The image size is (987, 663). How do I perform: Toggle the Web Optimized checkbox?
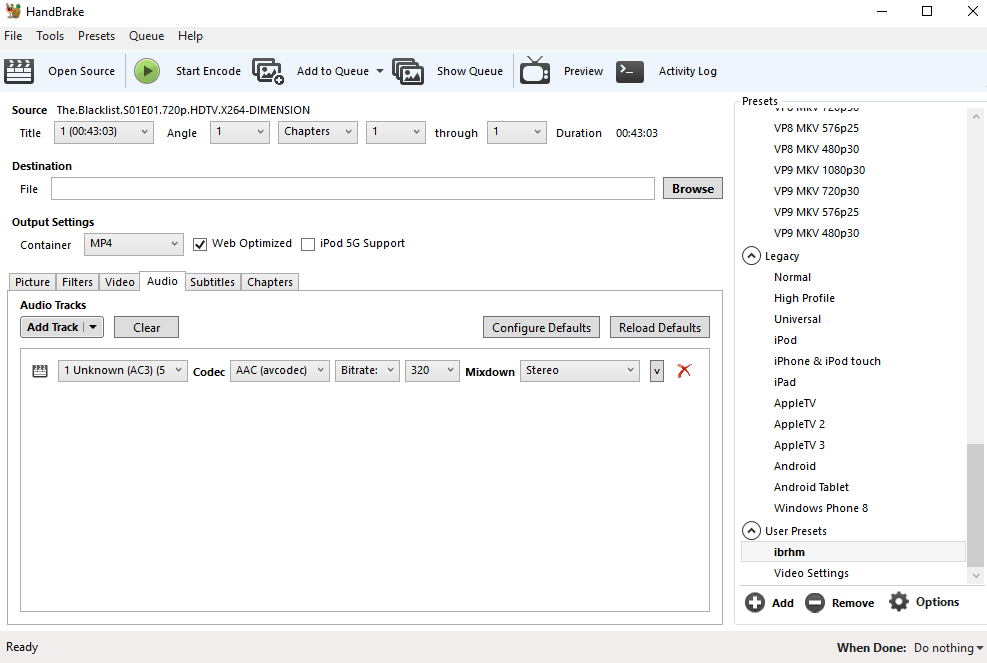click(x=200, y=244)
